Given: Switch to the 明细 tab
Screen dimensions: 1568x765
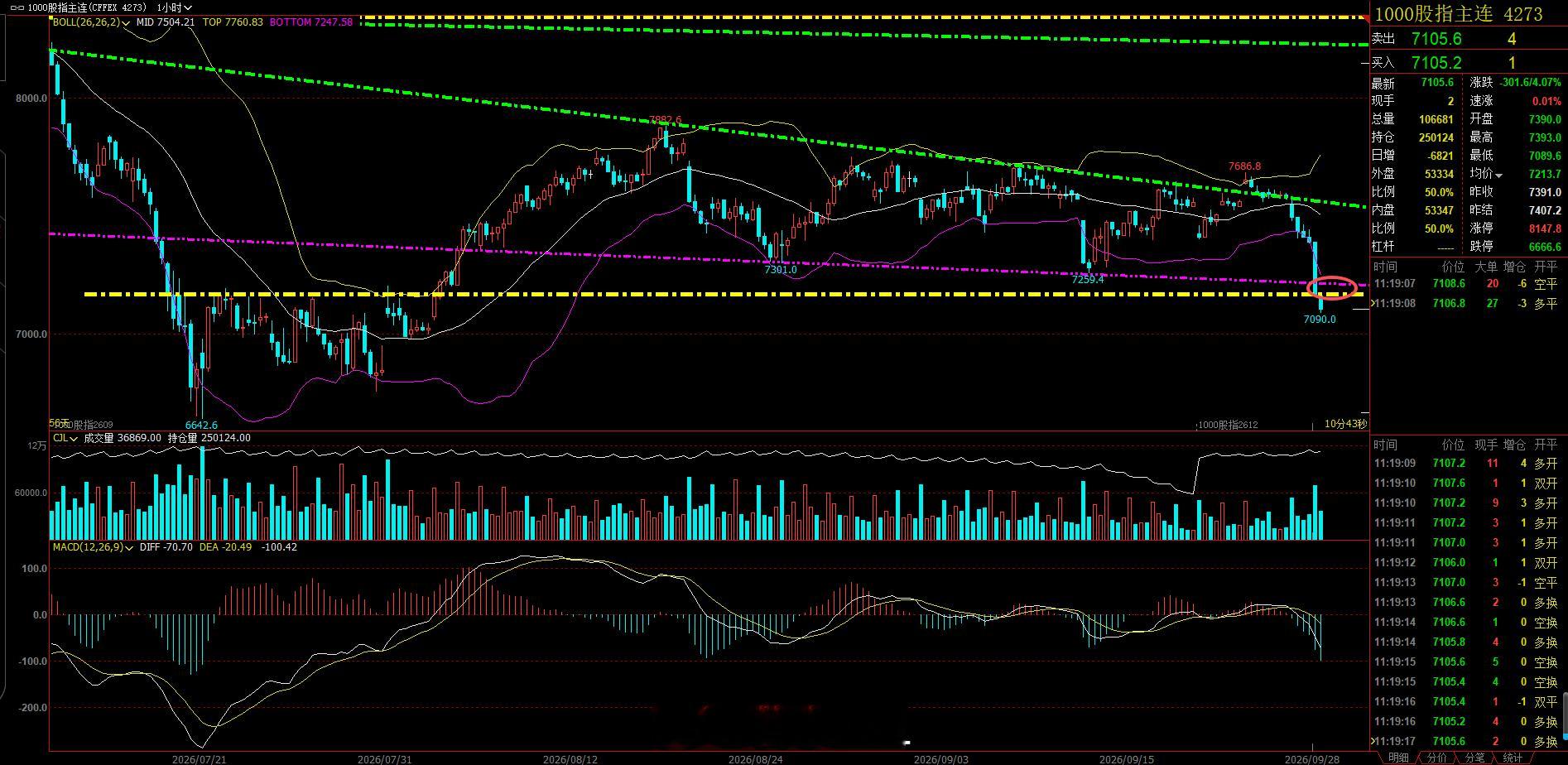Looking at the screenshot, I should pyautogui.click(x=1398, y=758).
